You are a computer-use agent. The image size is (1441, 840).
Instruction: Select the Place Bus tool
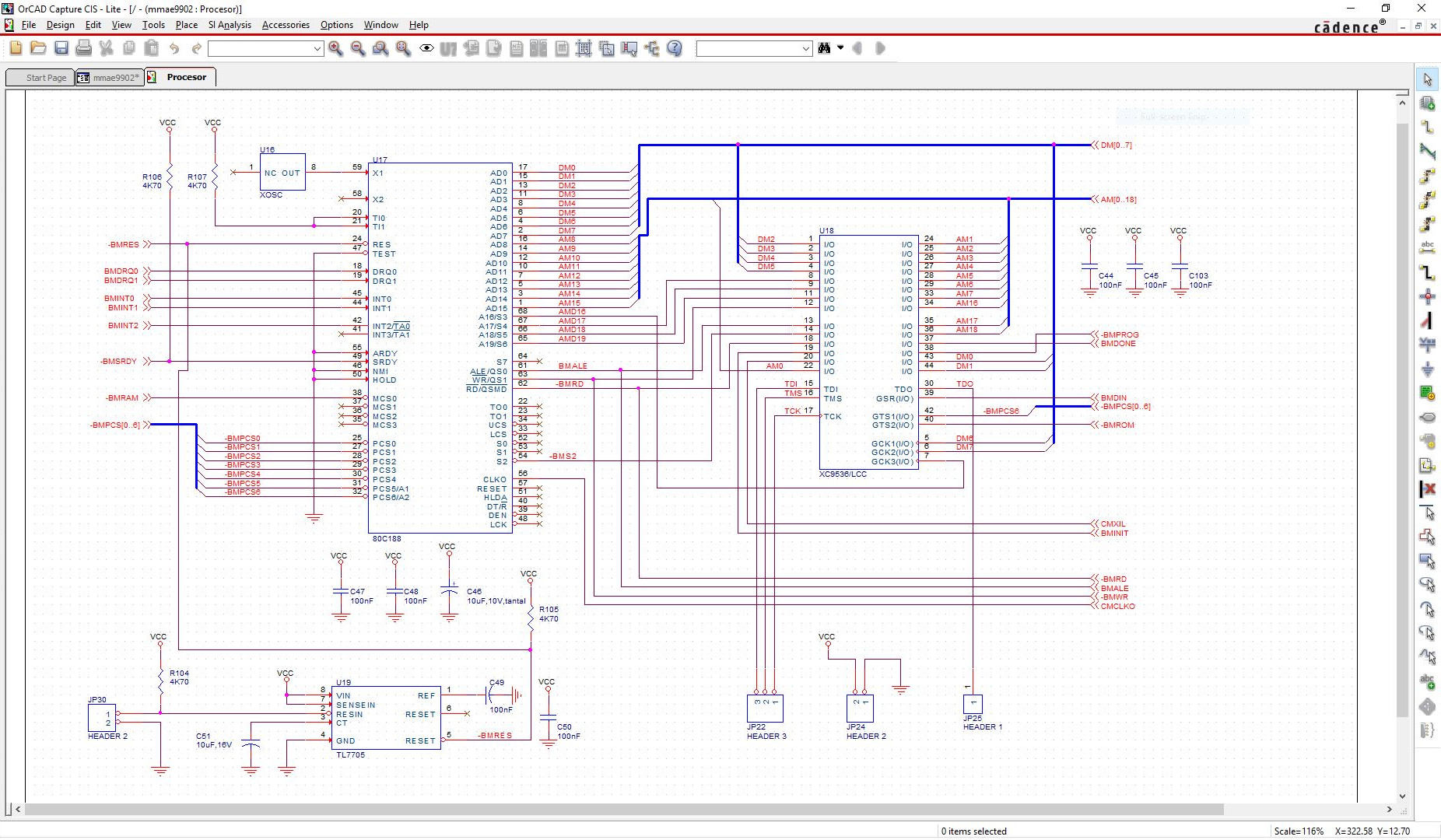coord(1427,272)
